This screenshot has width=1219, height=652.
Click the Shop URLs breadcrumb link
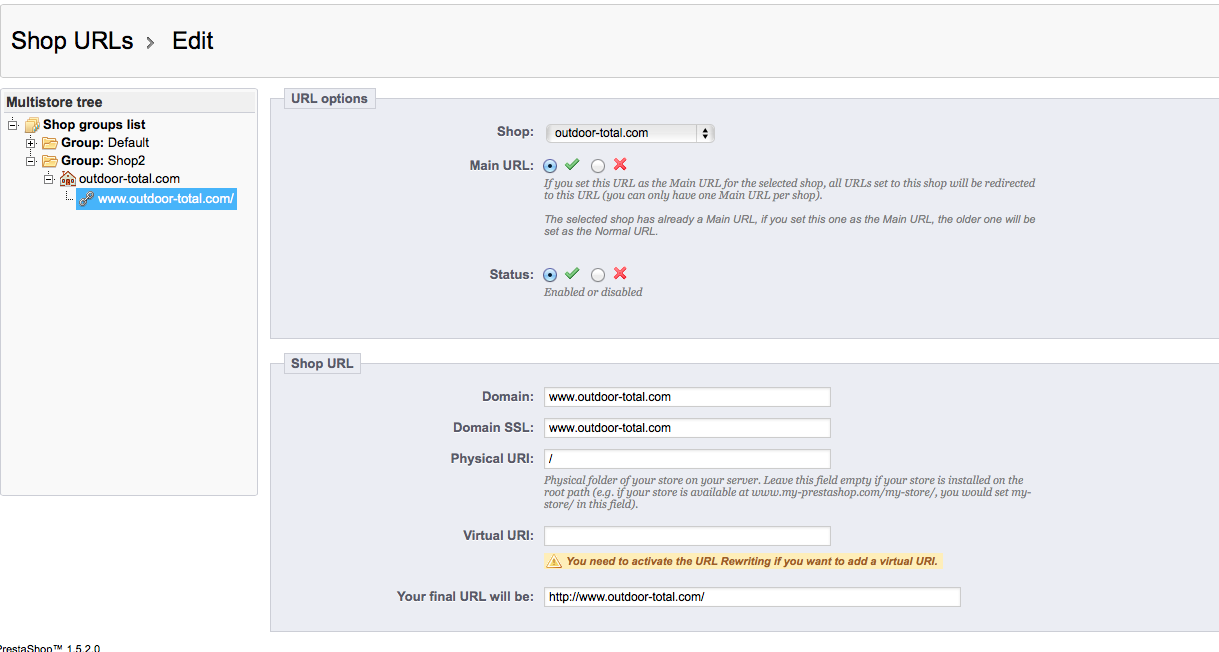point(72,41)
